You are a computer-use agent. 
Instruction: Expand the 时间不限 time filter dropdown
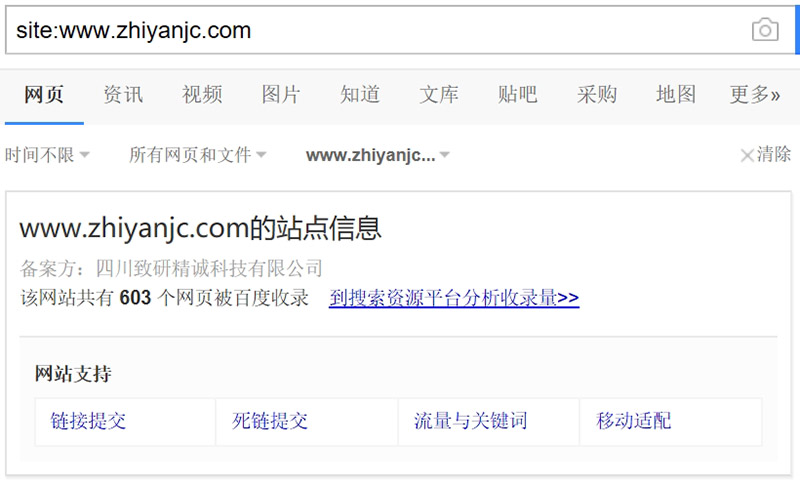pyautogui.click(x=47, y=155)
